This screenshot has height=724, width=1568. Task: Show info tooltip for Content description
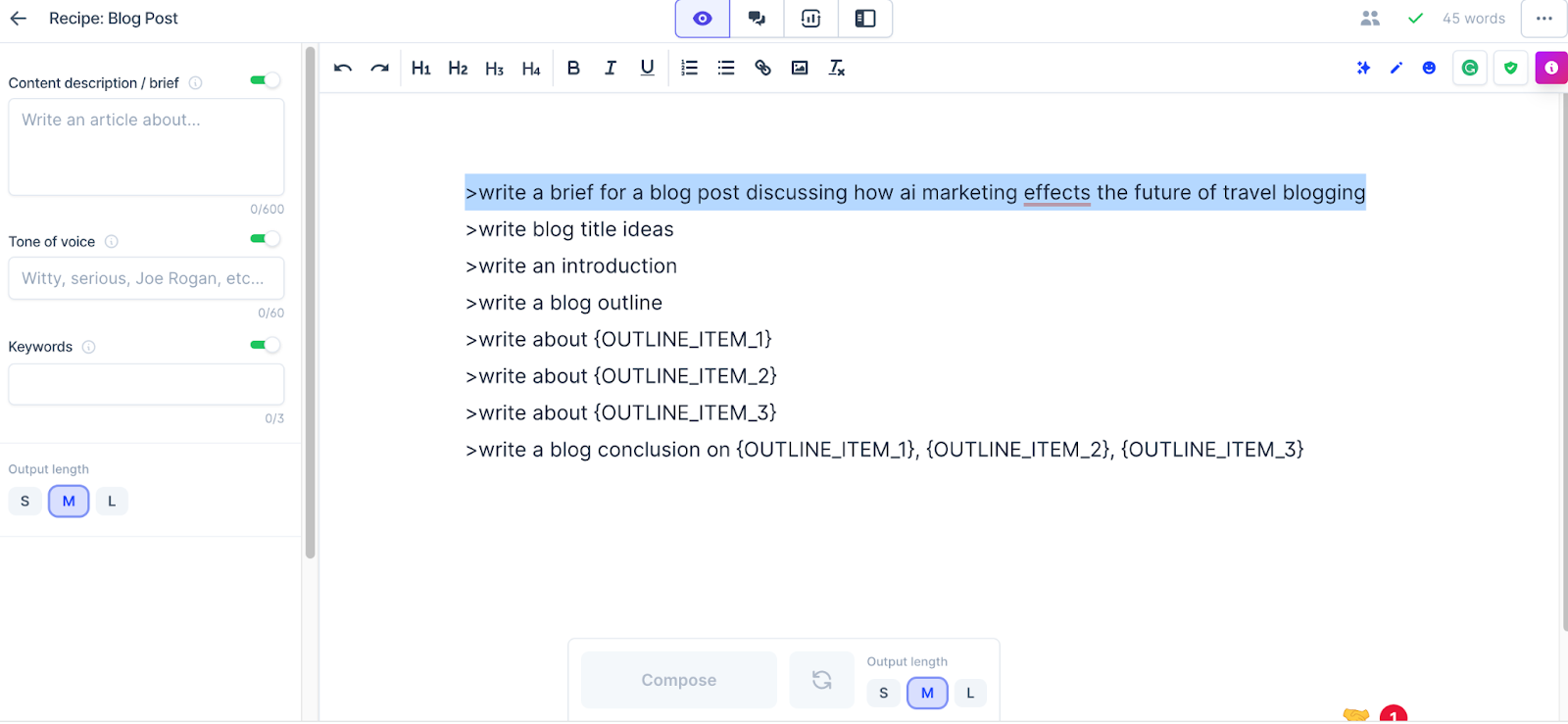(196, 83)
